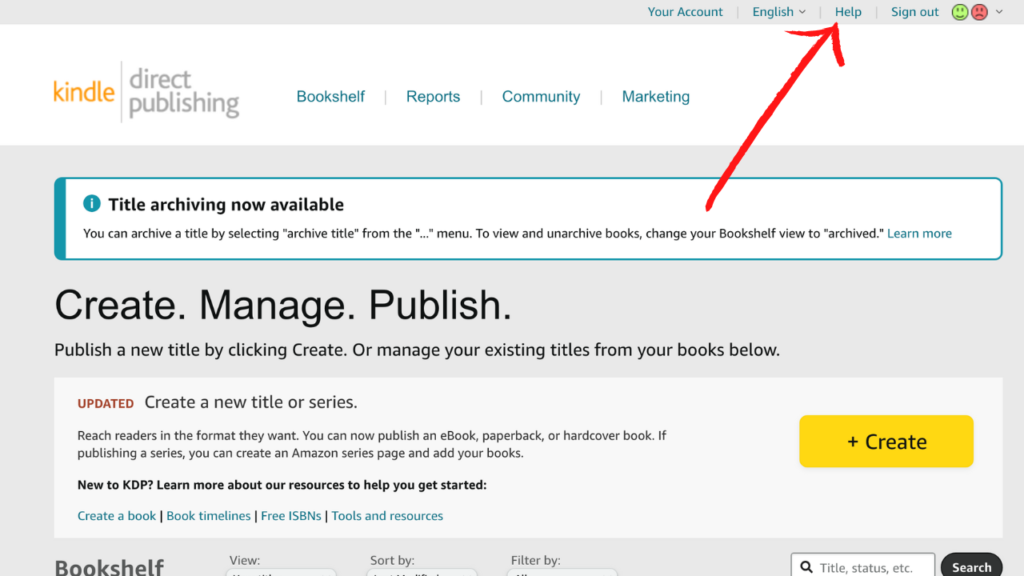
Task: Click the red sad face feedback icon
Action: tap(980, 12)
